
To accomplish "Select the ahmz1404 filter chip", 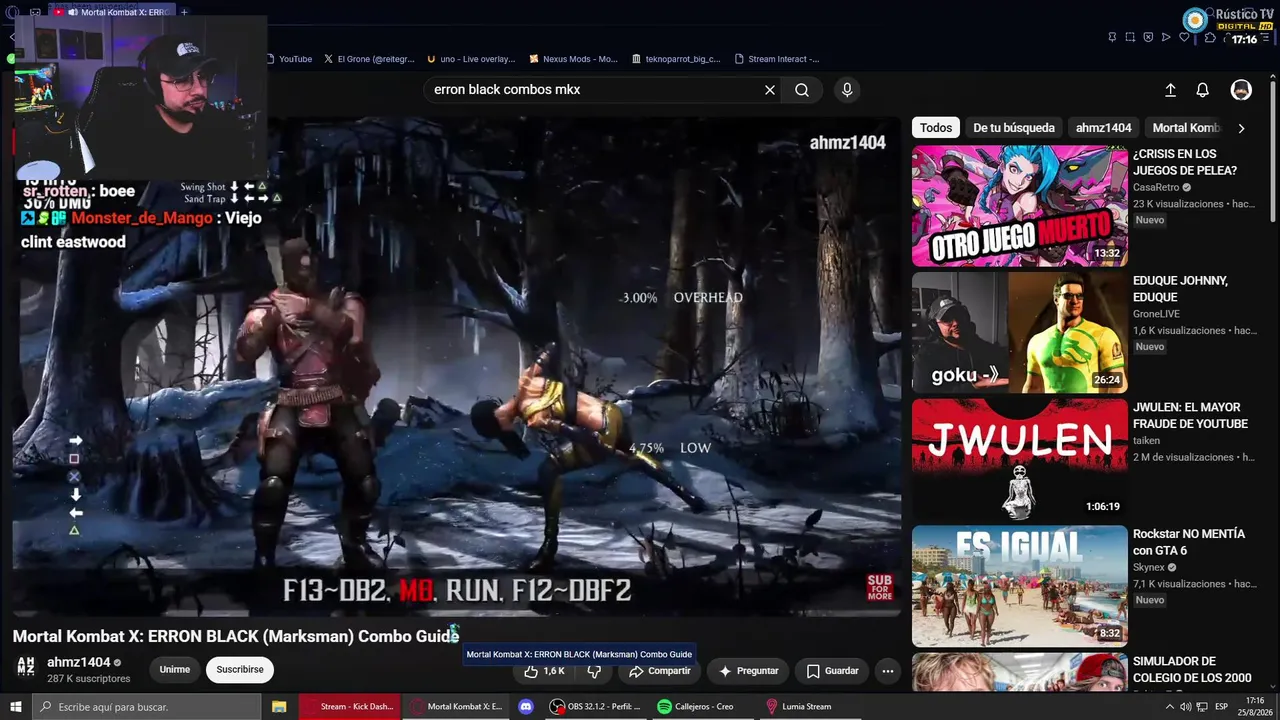I will [x=1104, y=128].
